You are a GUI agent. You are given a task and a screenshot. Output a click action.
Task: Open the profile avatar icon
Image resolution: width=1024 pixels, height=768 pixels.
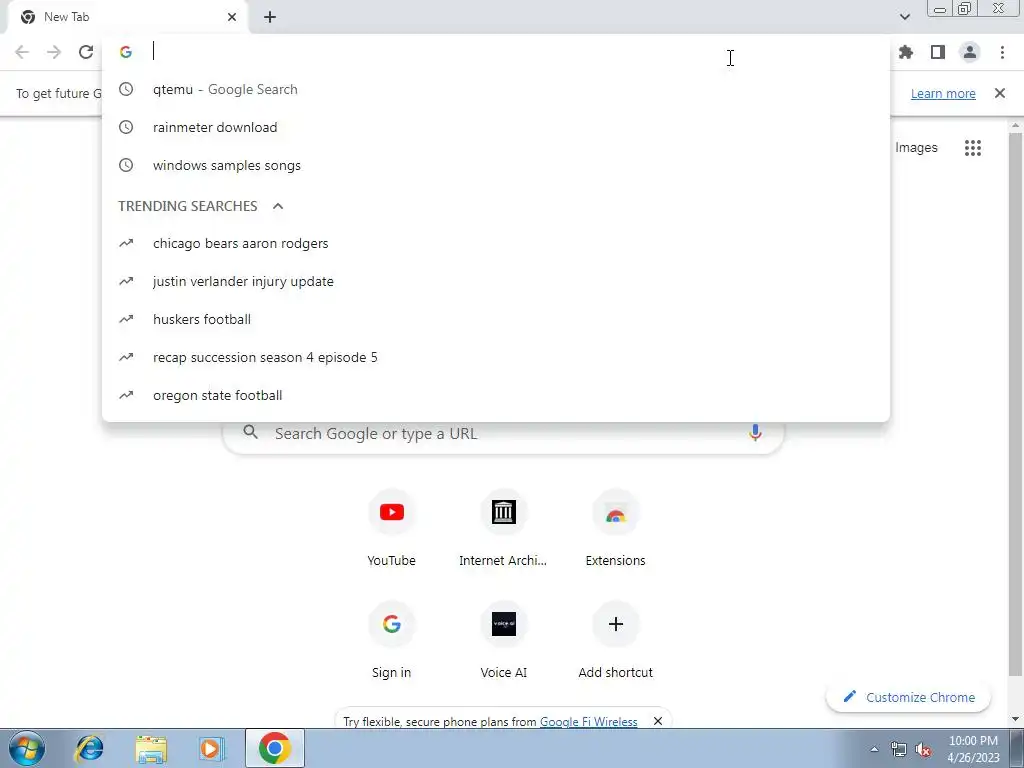pos(970,52)
